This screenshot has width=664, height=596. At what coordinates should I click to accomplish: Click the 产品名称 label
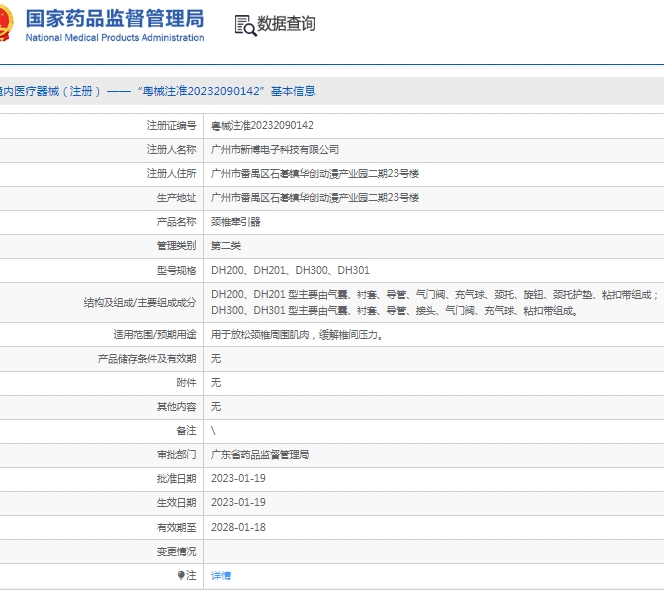tap(177, 222)
